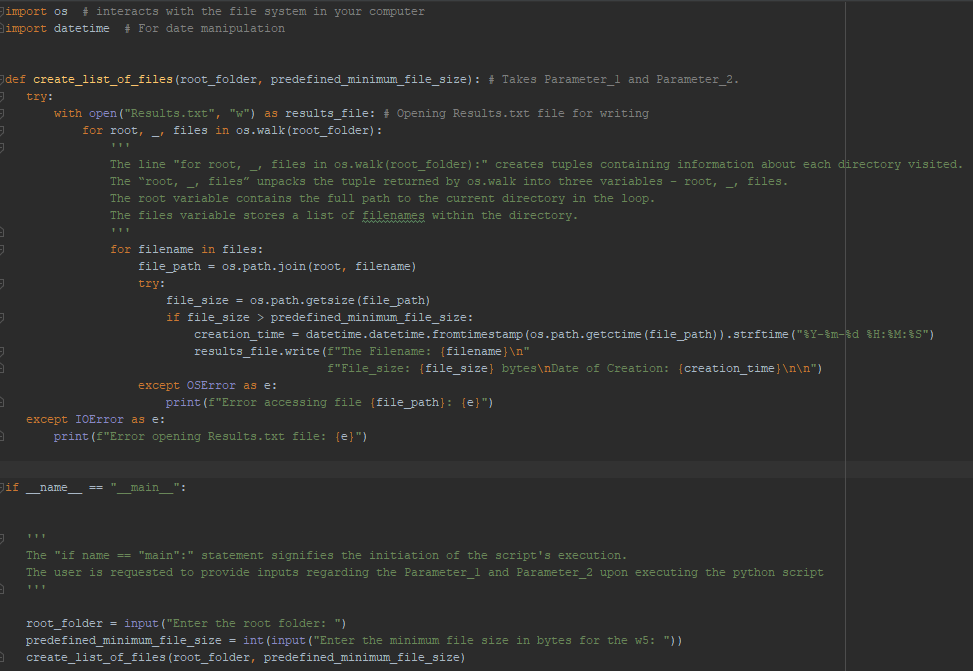Collapse the fold marker beside 'for filename in files'
This screenshot has width=973, height=671.
pos(2,250)
